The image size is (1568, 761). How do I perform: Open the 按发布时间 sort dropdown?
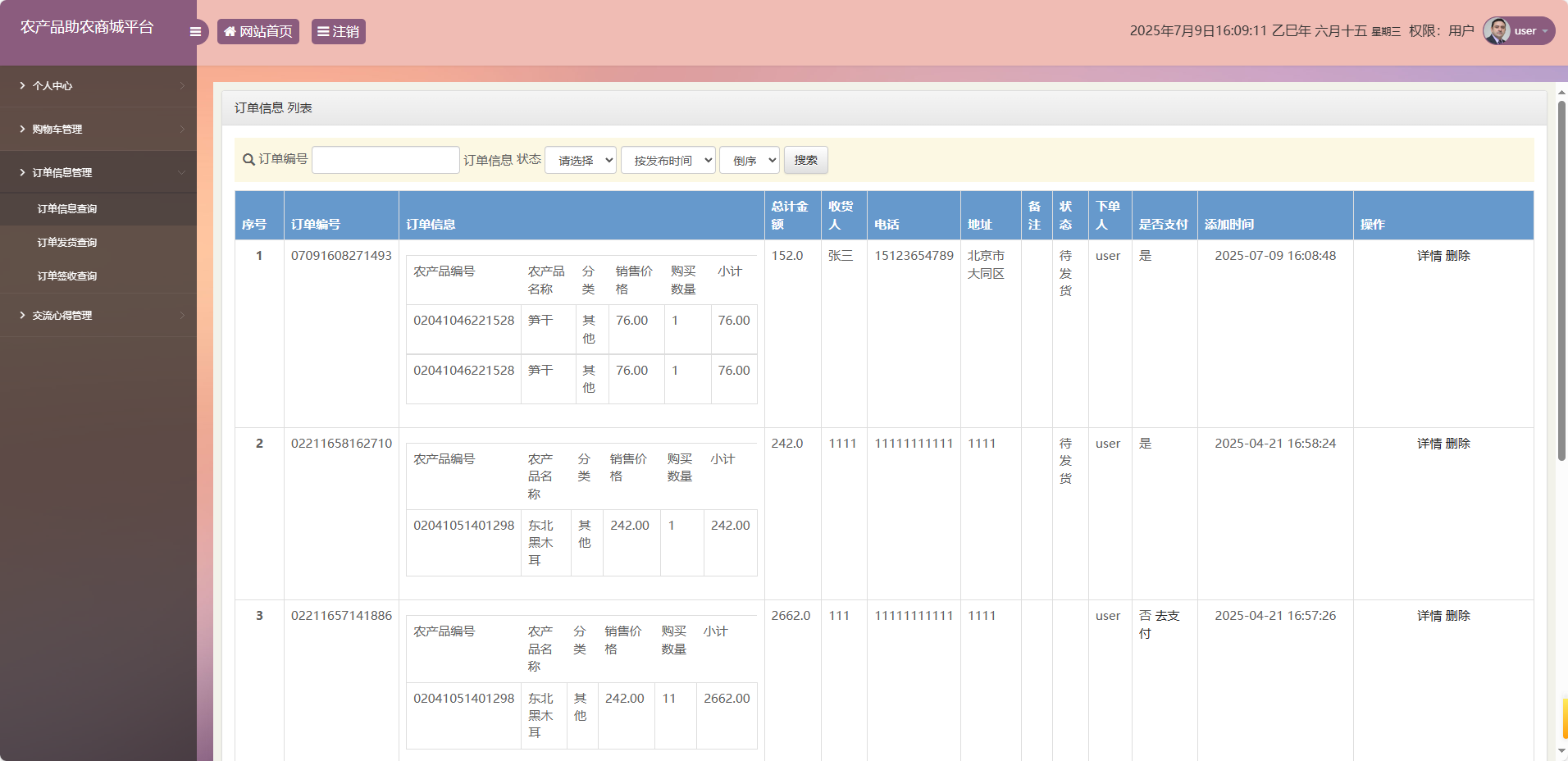click(668, 160)
